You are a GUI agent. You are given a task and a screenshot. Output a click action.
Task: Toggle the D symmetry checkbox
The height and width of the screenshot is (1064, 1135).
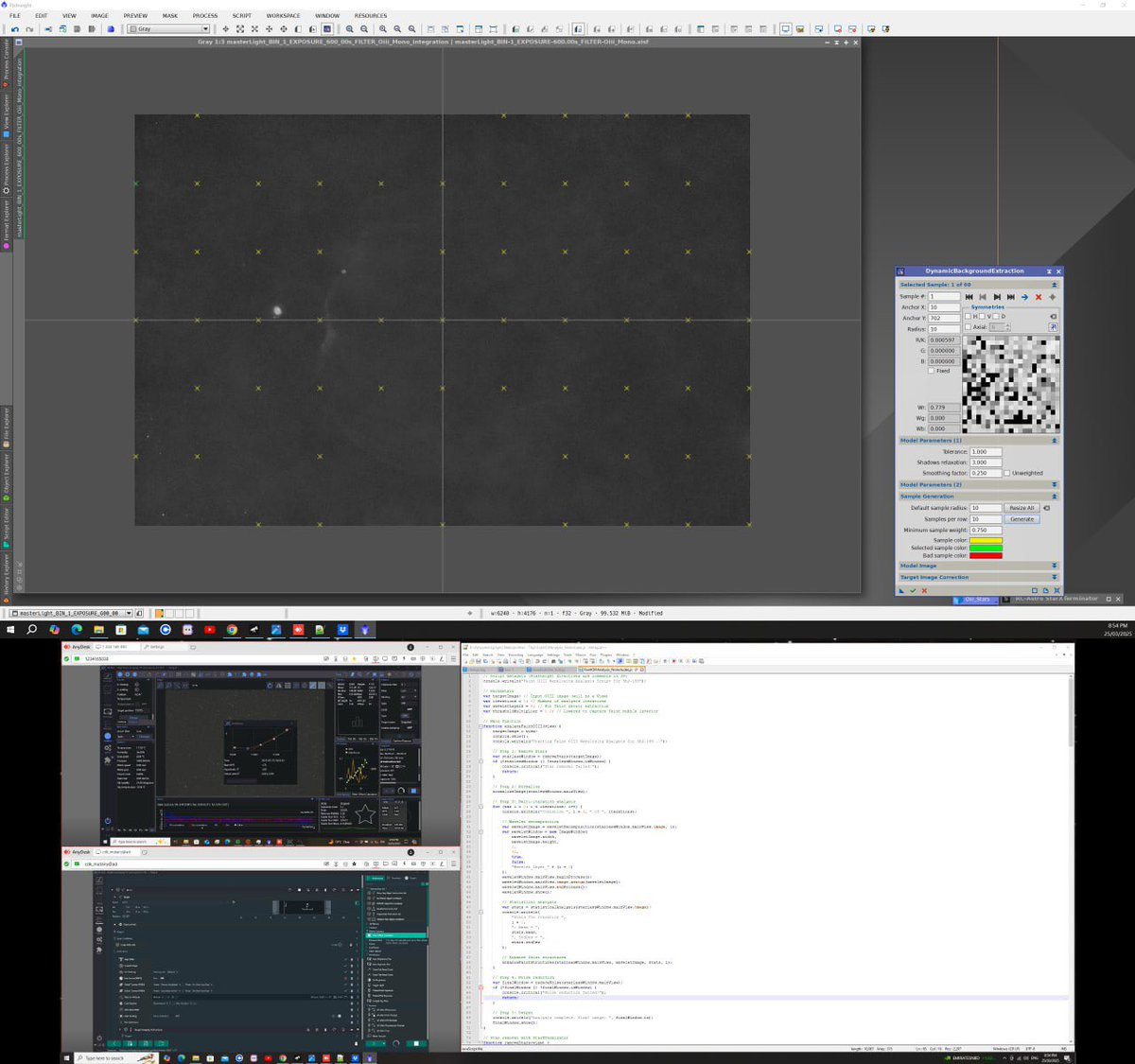click(995, 317)
